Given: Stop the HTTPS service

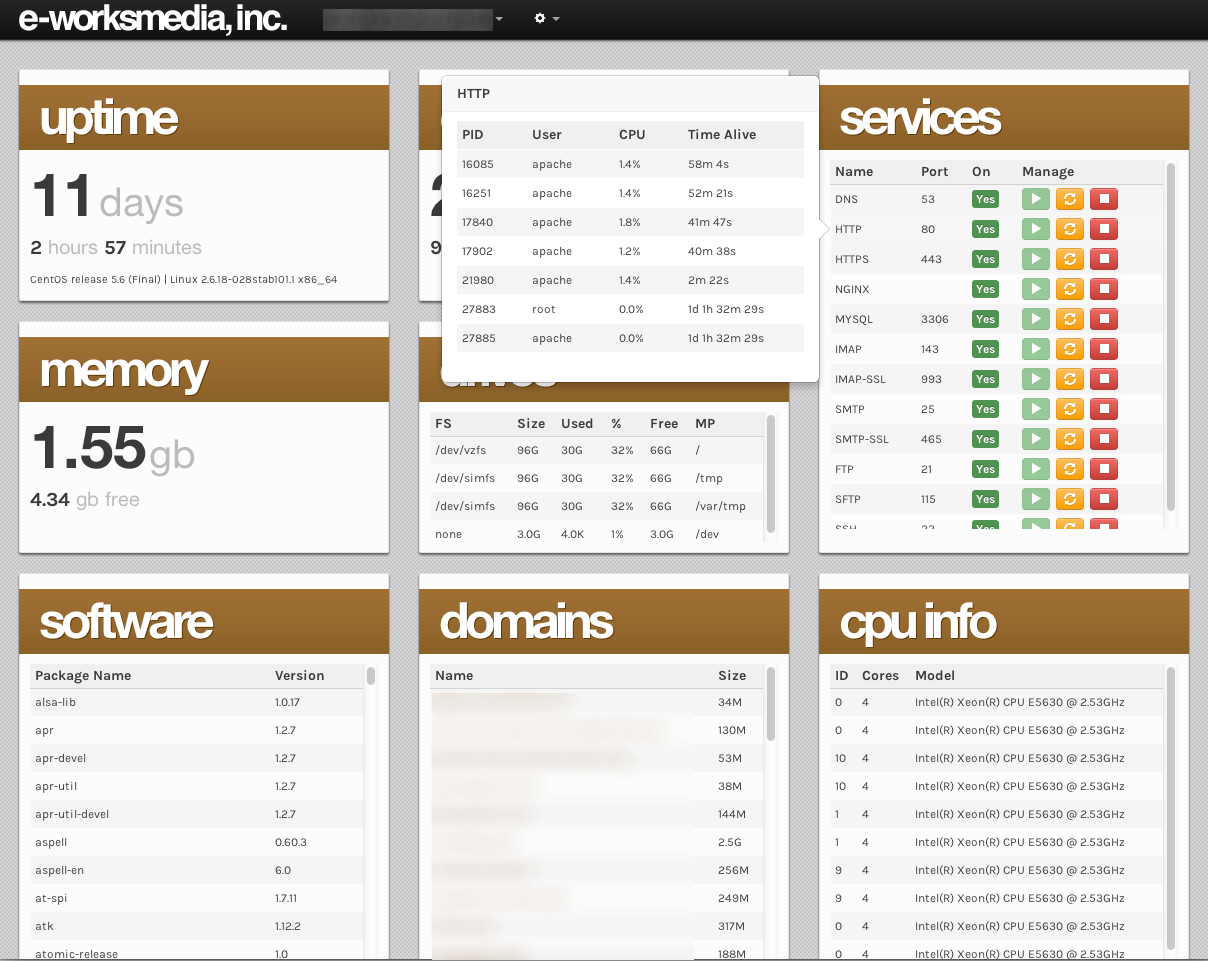Looking at the screenshot, I should point(1103,259).
